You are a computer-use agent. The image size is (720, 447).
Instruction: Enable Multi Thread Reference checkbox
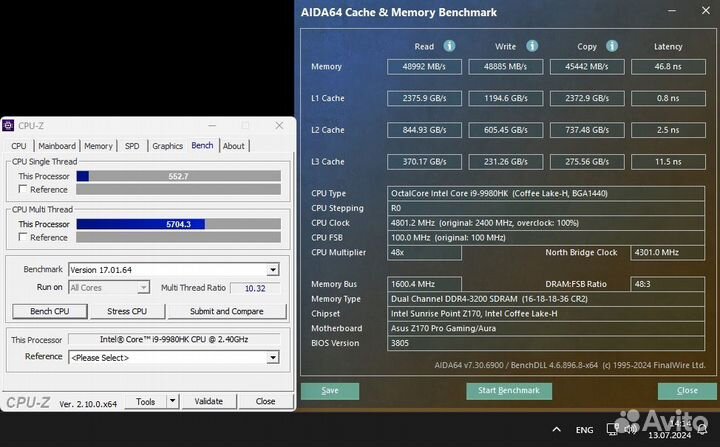click(22, 237)
